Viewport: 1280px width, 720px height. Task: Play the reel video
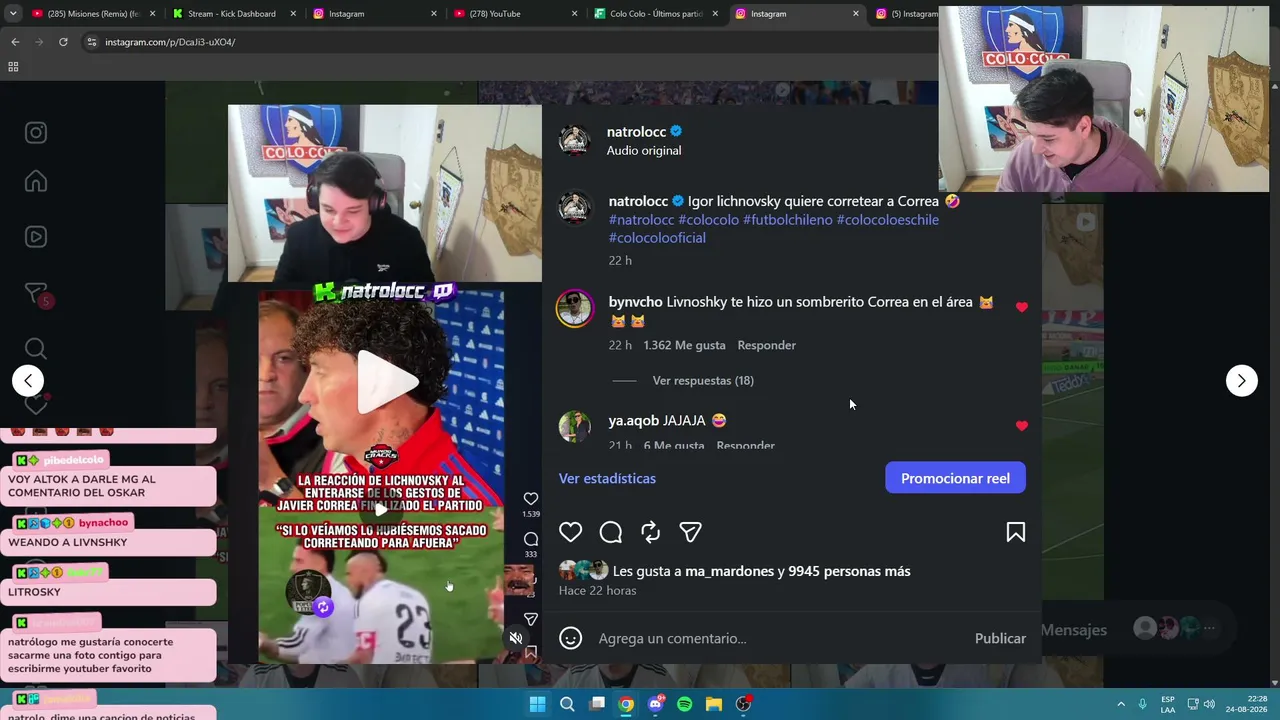pos(385,381)
